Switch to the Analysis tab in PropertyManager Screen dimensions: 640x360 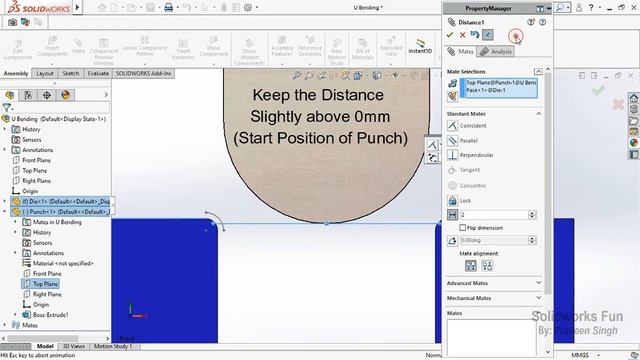[x=496, y=51]
